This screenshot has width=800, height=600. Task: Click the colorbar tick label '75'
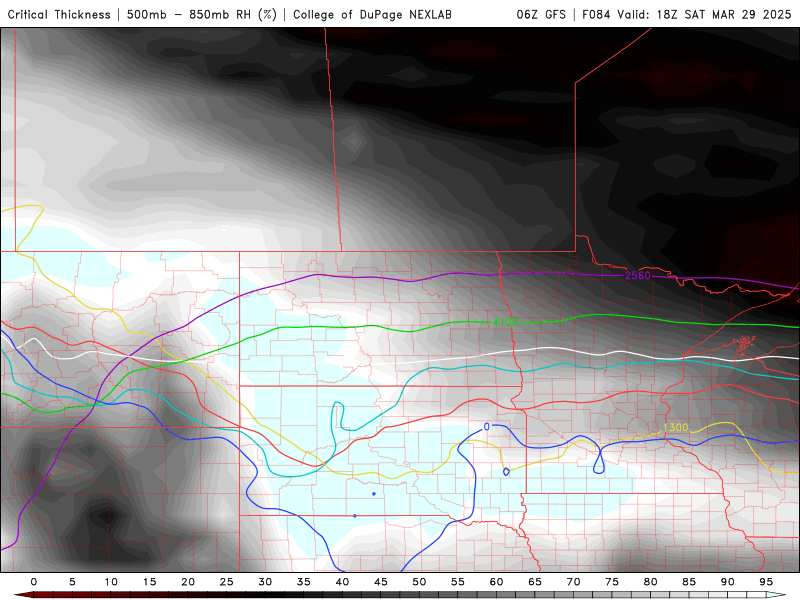612,582
